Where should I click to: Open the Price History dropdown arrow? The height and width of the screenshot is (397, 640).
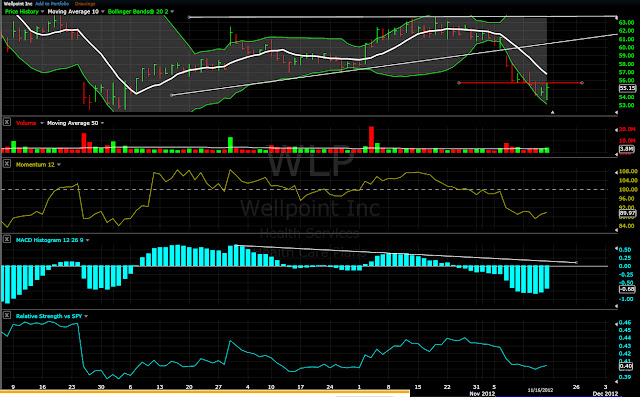[x=42, y=11]
